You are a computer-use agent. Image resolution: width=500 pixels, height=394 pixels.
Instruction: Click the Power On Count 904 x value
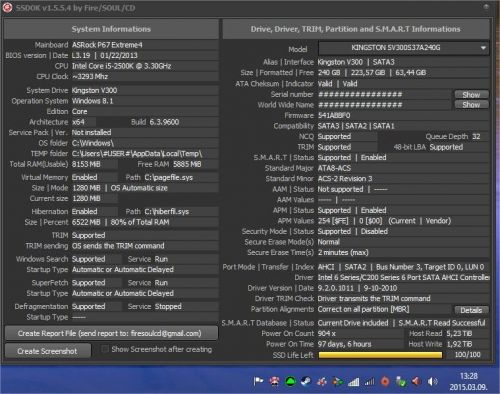click(327, 333)
